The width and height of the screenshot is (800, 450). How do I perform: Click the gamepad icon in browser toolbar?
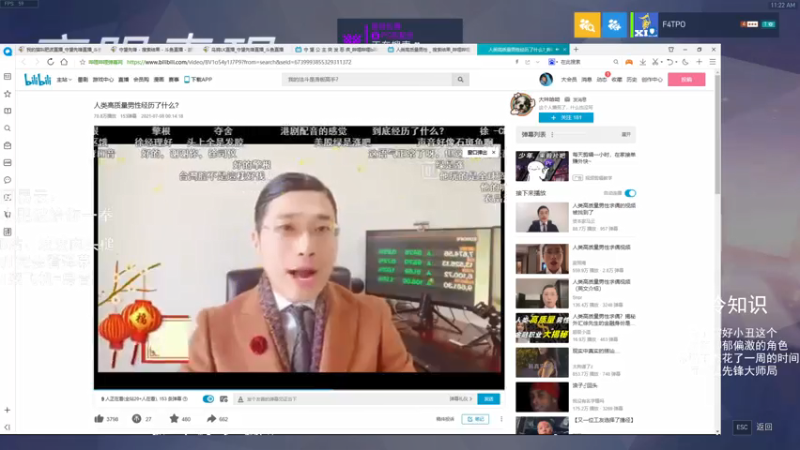pos(629,62)
